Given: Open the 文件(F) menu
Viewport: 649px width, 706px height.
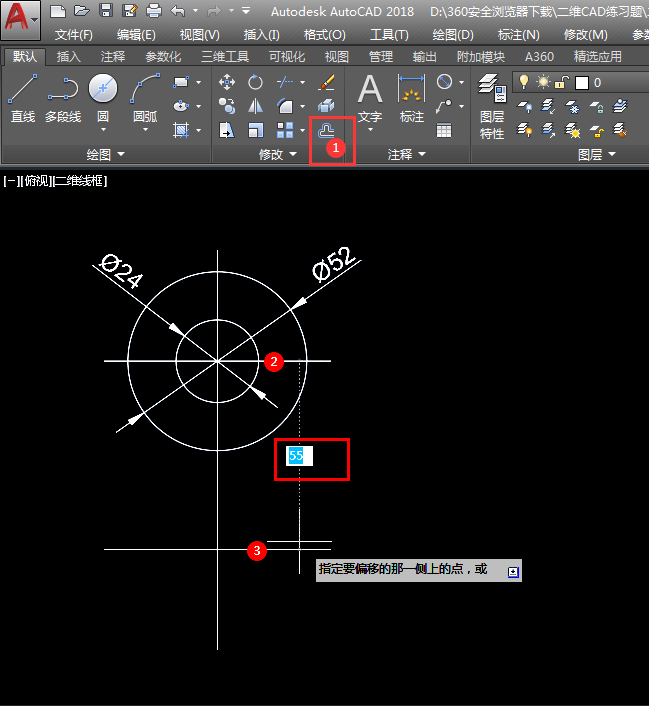Looking at the screenshot, I should (73, 35).
